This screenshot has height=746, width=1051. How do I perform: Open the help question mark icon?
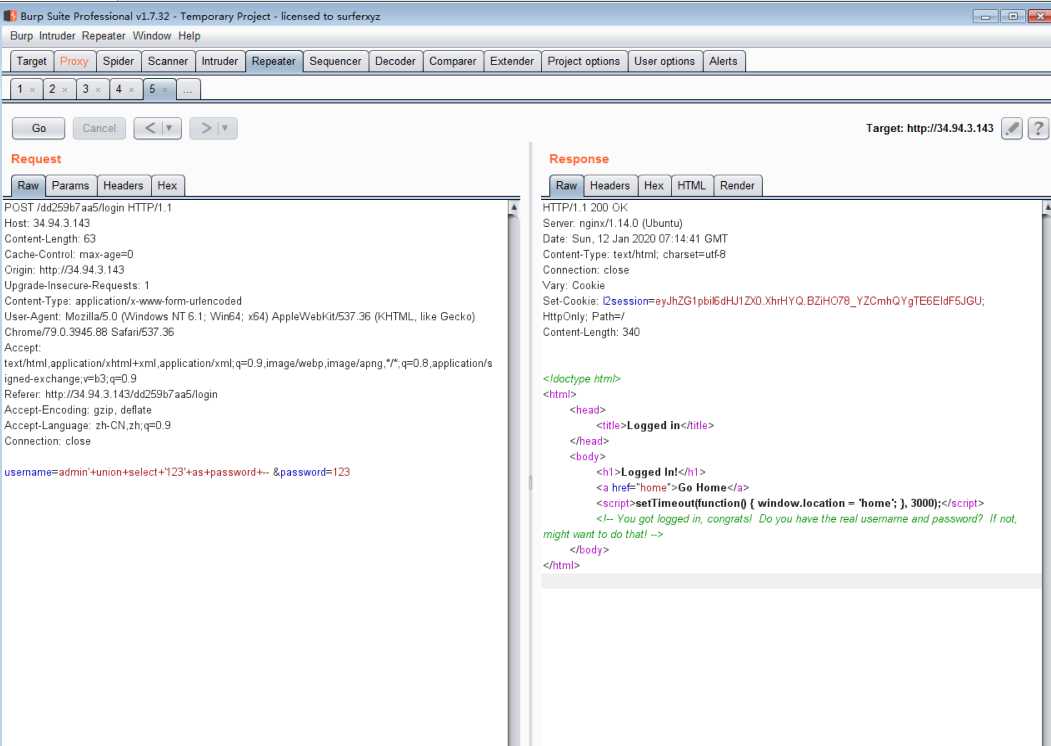click(1039, 128)
